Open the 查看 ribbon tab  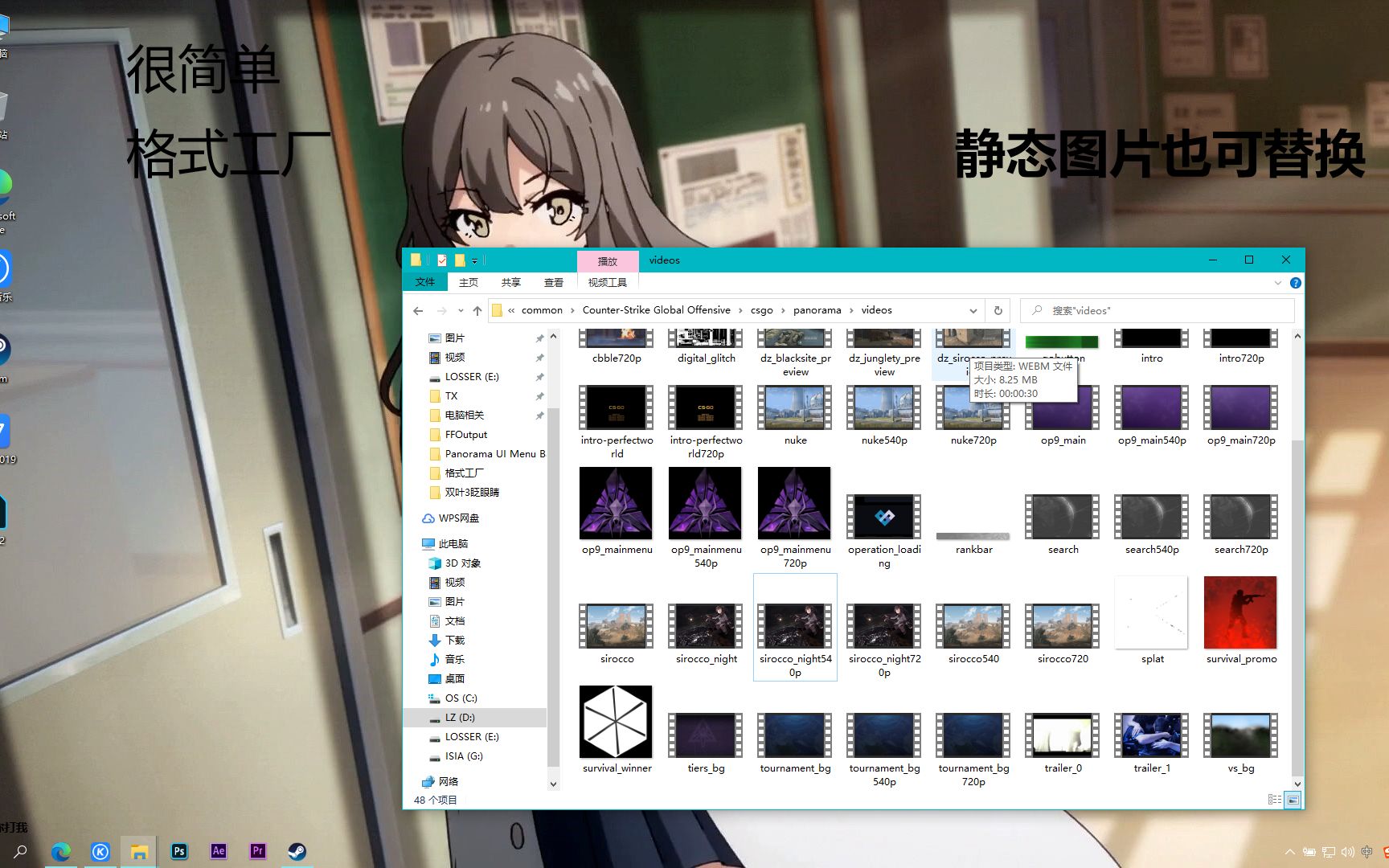tap(554, 283)
